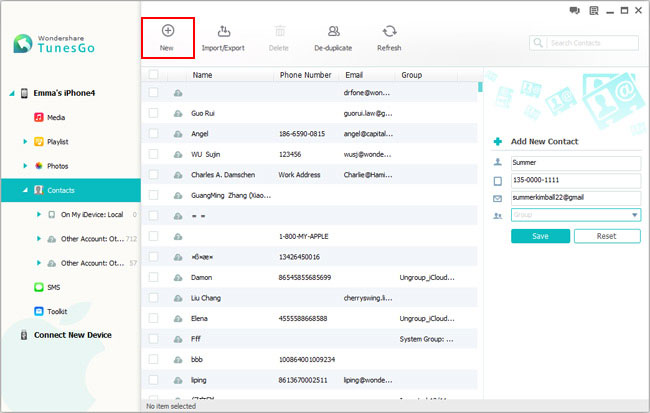Check the box for Elena
Viewport: 650px width, 413px height.
153,318
